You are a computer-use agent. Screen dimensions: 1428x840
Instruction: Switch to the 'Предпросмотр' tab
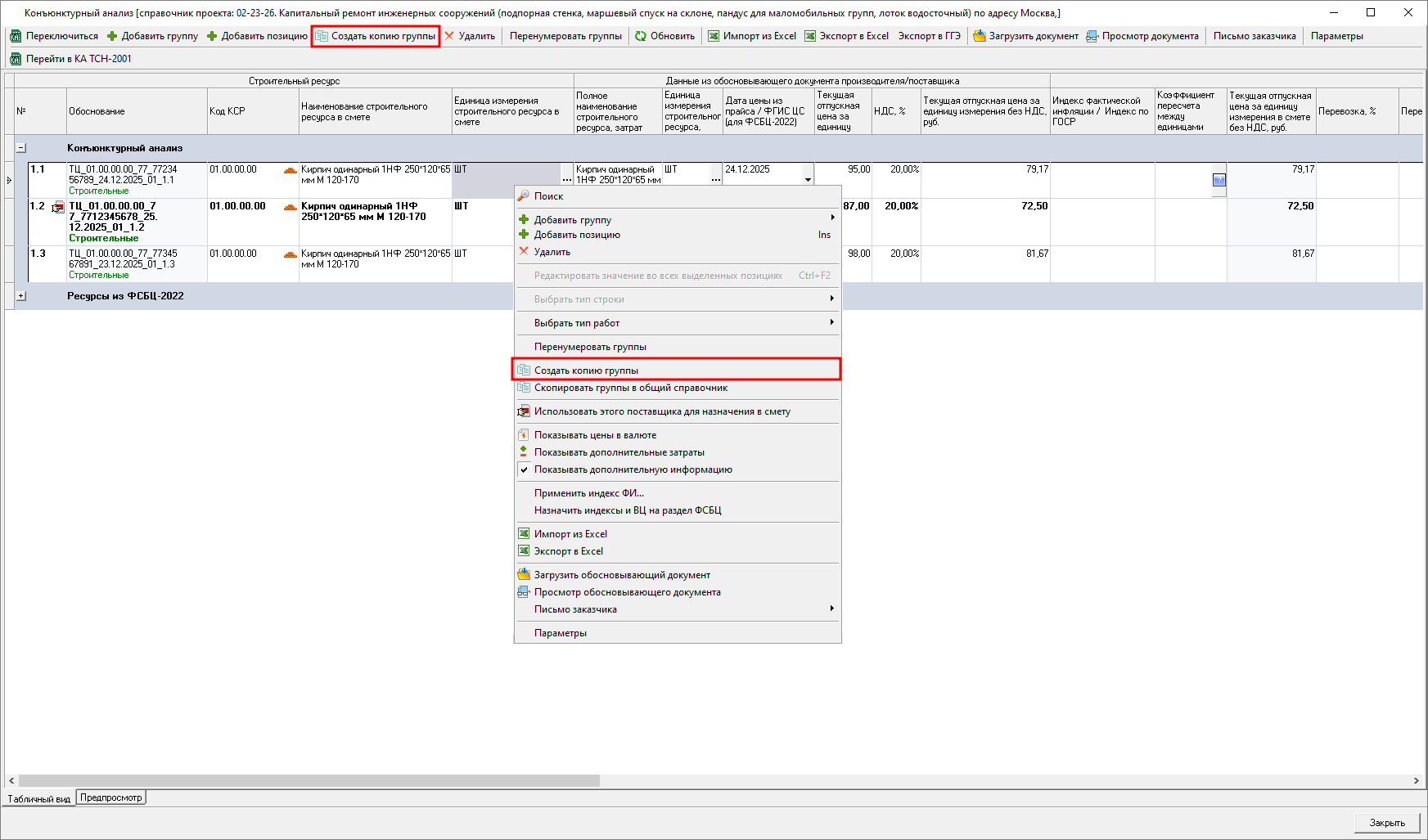click(x=111, y=797)
